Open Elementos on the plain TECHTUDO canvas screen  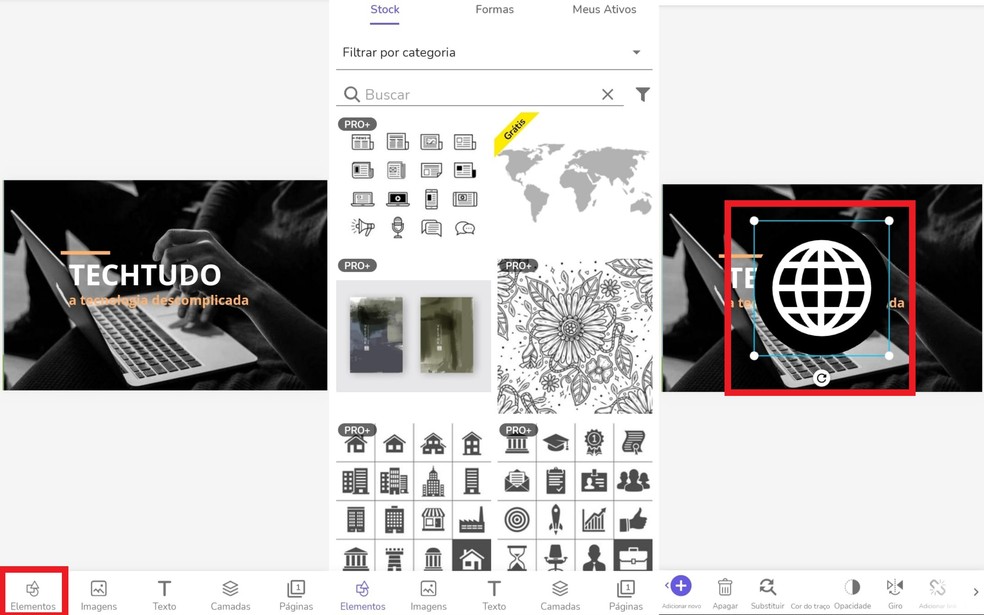pos(33,595)
